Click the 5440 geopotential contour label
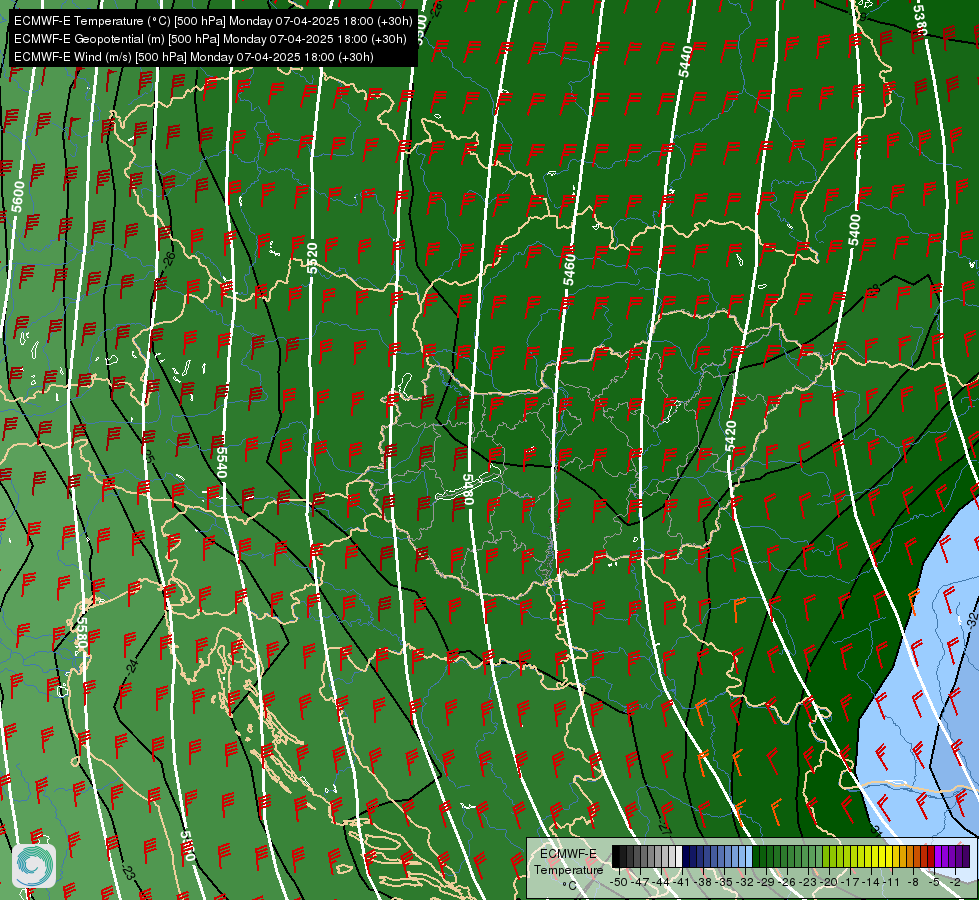 click(x=686, y=61)
